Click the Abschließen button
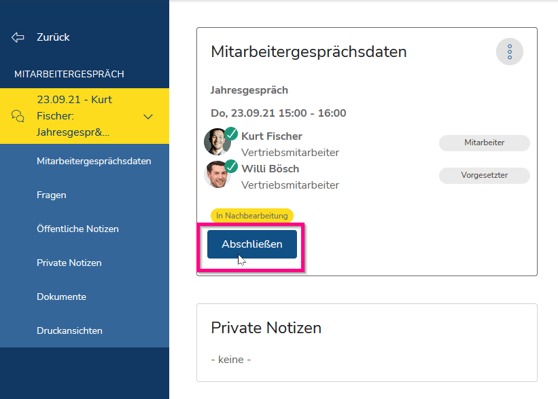Screen dimensions: 558x399 pyautogui.click(x=252, y=244)
